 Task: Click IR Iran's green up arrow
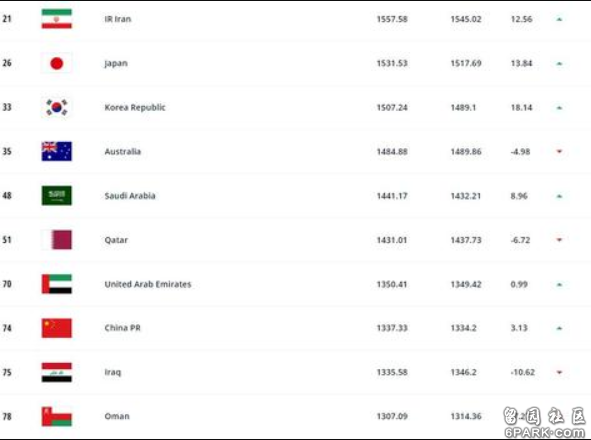(559, 19)
